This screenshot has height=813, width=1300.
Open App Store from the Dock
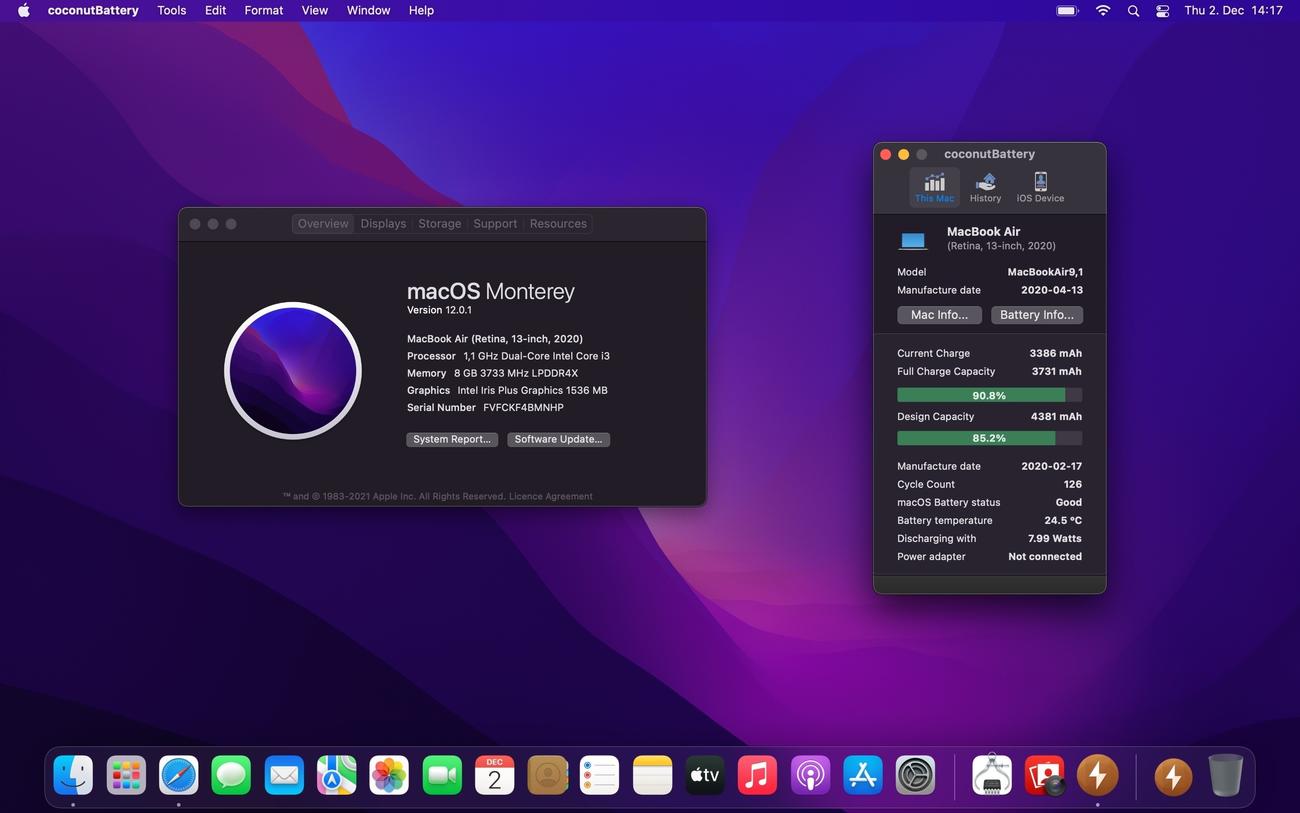[863, 775]
